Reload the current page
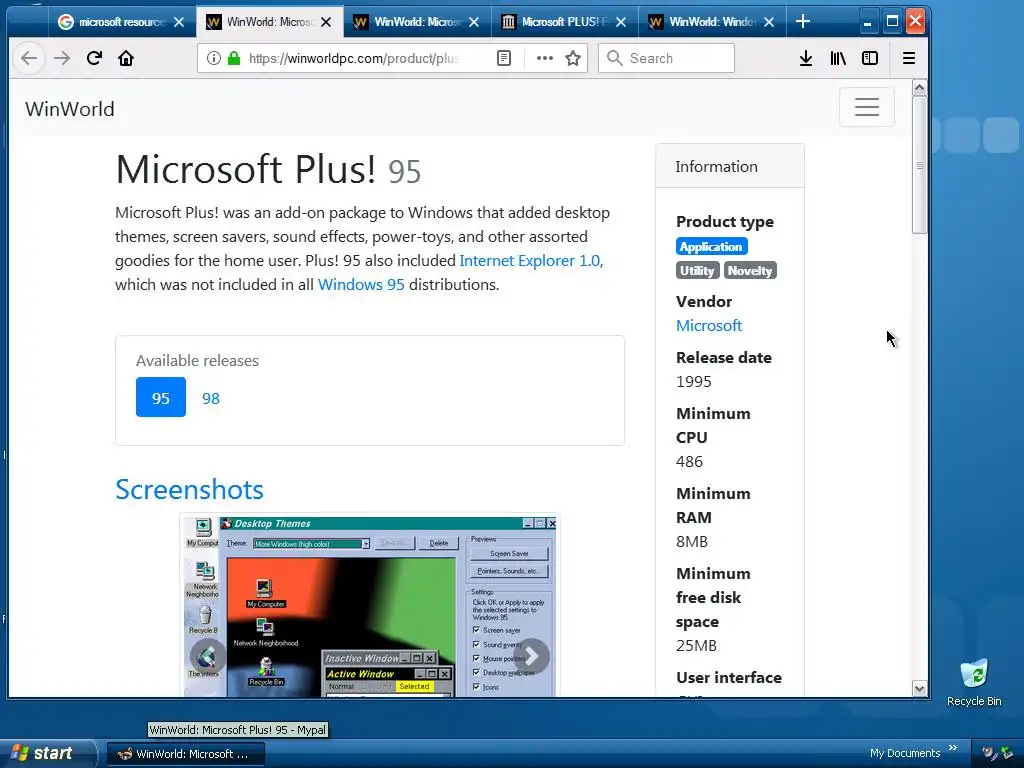This screenshot has width=1024, height=768. 94,58
